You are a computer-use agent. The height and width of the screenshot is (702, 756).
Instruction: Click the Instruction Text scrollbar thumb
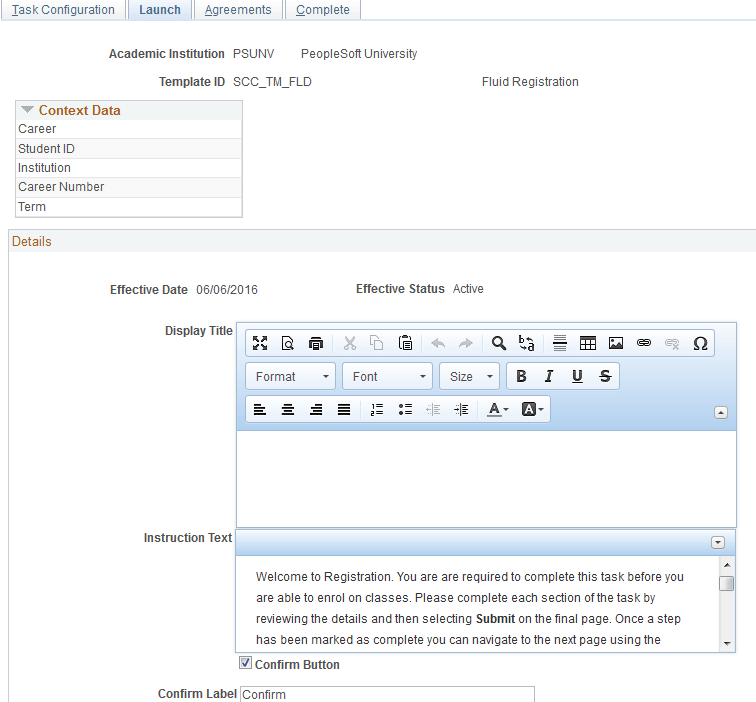727,583
